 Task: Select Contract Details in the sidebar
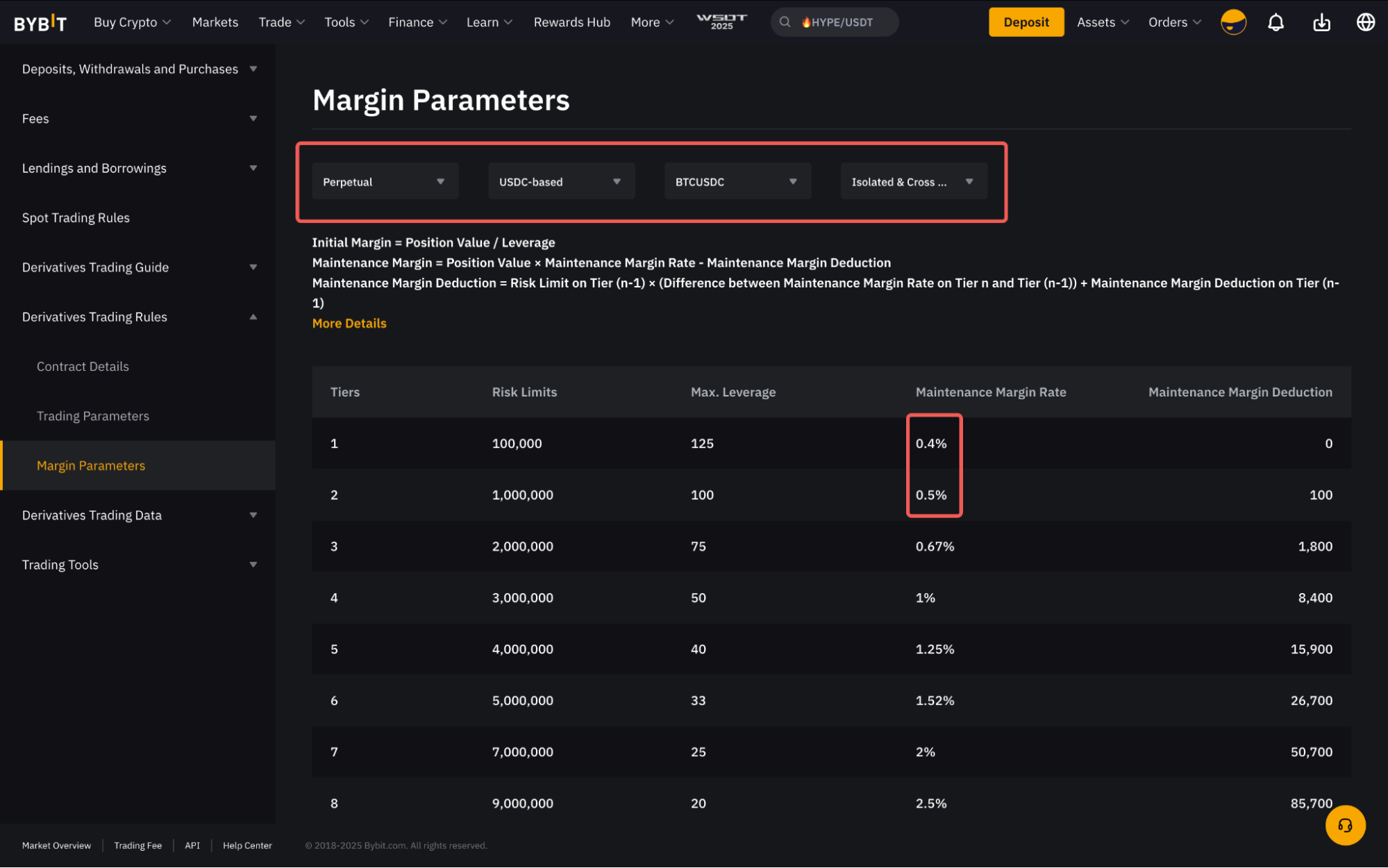pyautogui.click(x=83, y=367)
